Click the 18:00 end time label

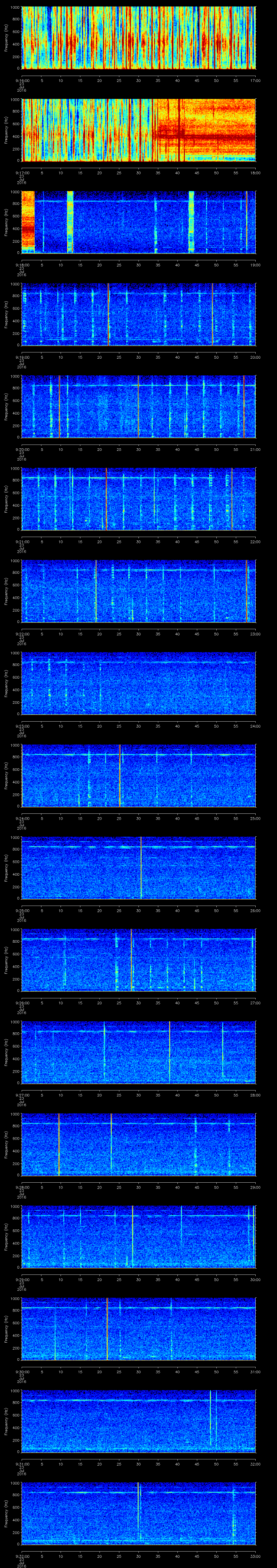point(255,173)
